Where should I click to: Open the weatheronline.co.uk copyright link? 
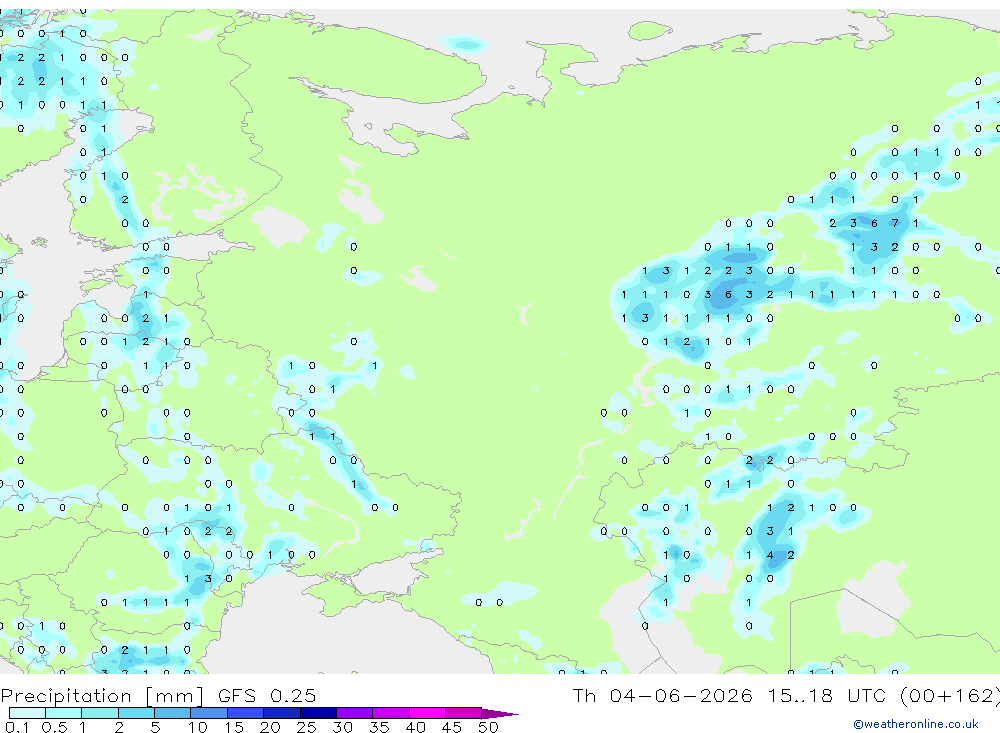coord(916,724)
